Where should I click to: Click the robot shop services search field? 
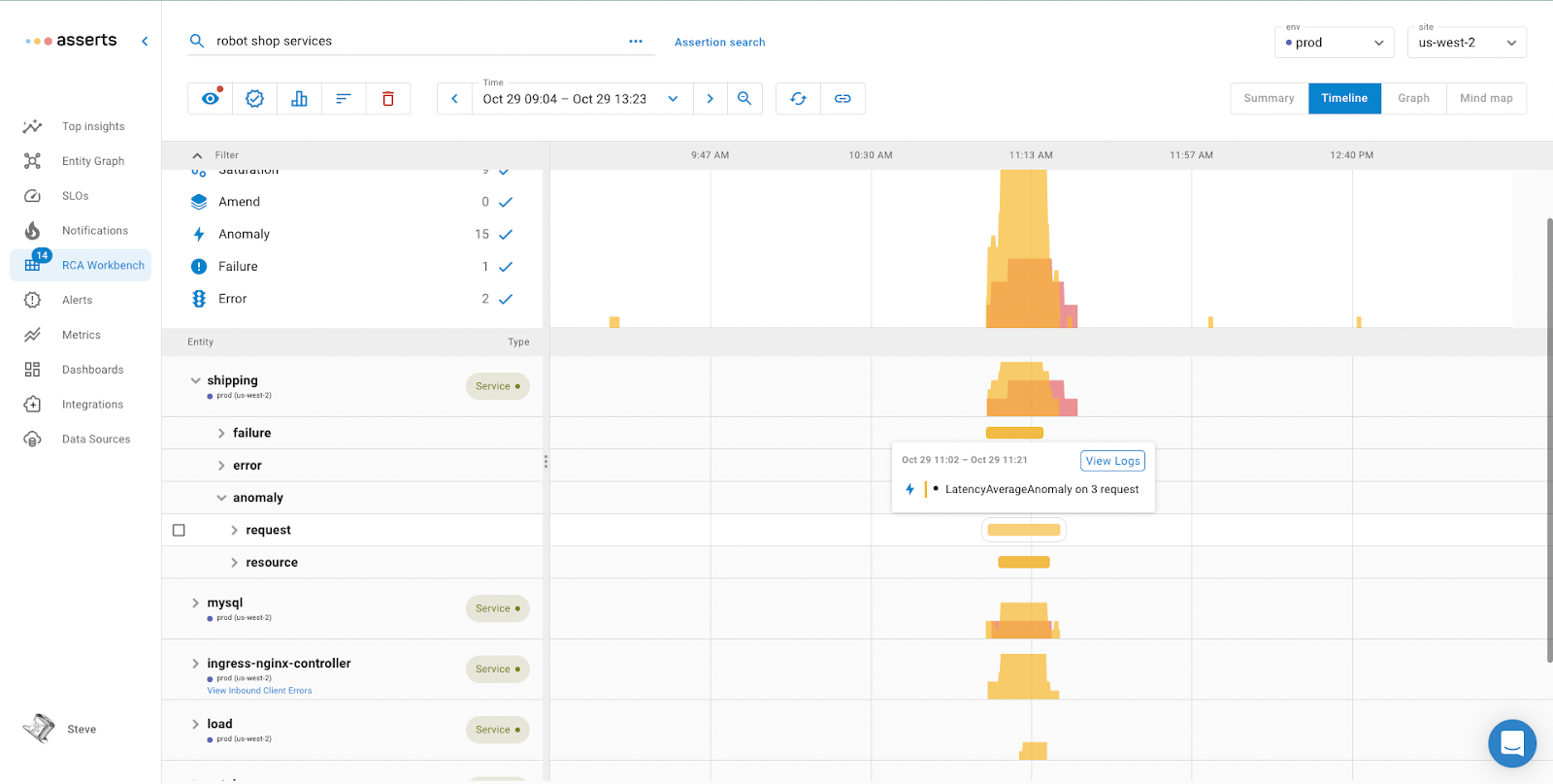click(x=417, y=41)
